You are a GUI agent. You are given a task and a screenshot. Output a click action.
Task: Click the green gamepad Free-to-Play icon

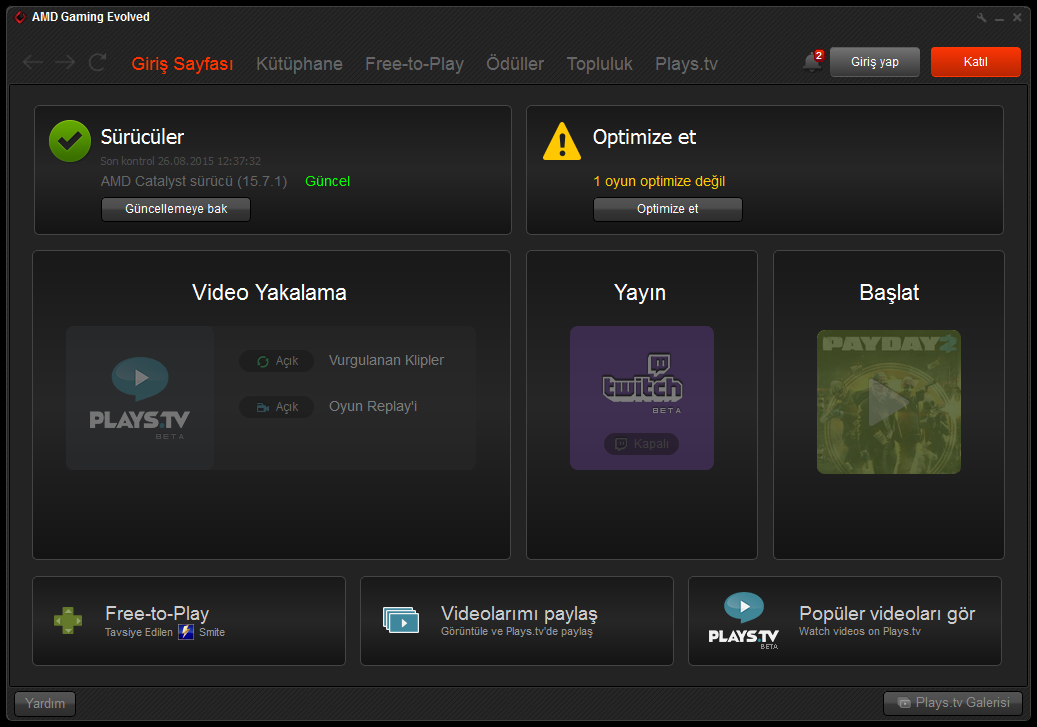(x=68, y=620)
